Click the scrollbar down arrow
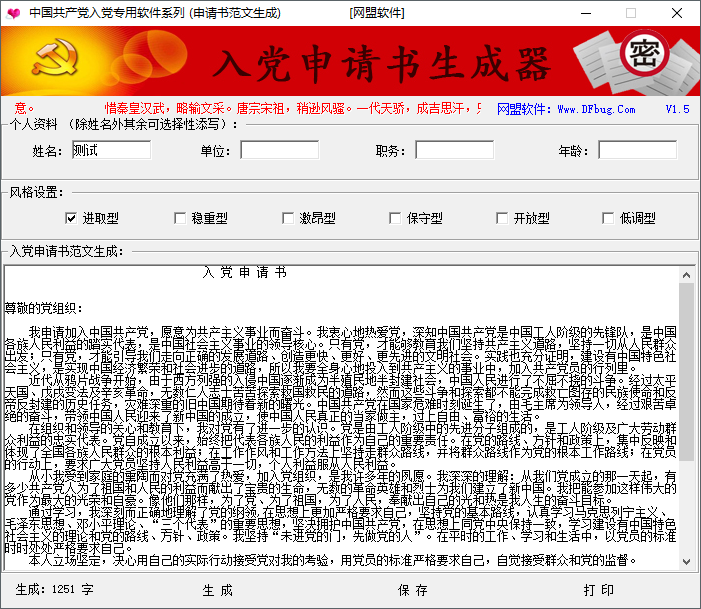 (x=686, y=562)
